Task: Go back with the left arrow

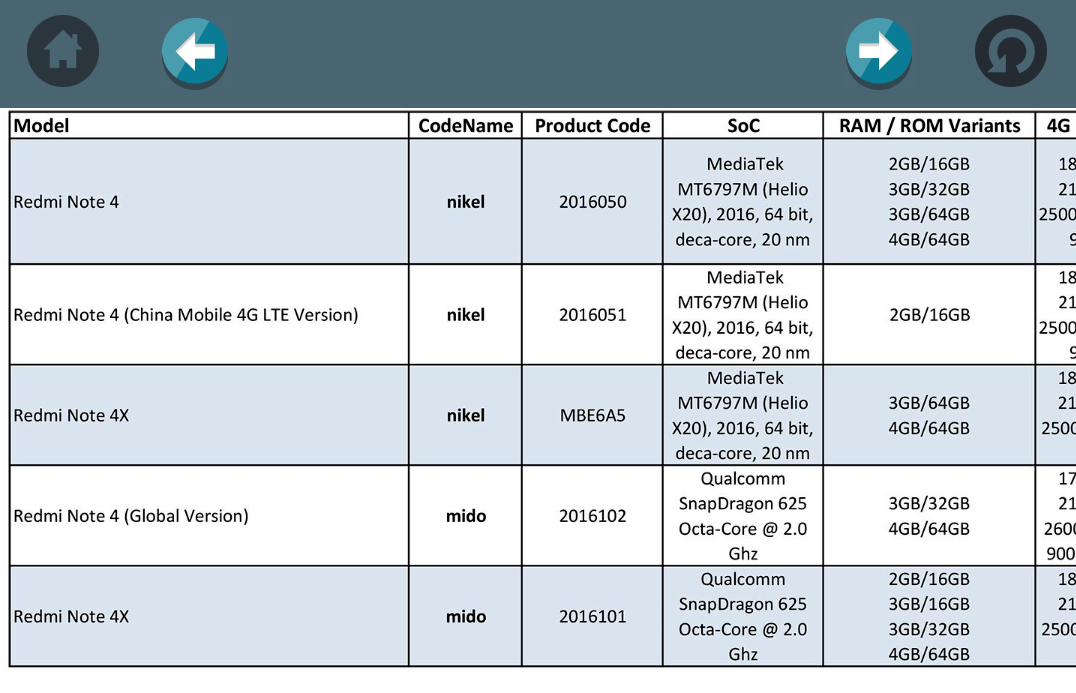Action: (x=195, y=51)
